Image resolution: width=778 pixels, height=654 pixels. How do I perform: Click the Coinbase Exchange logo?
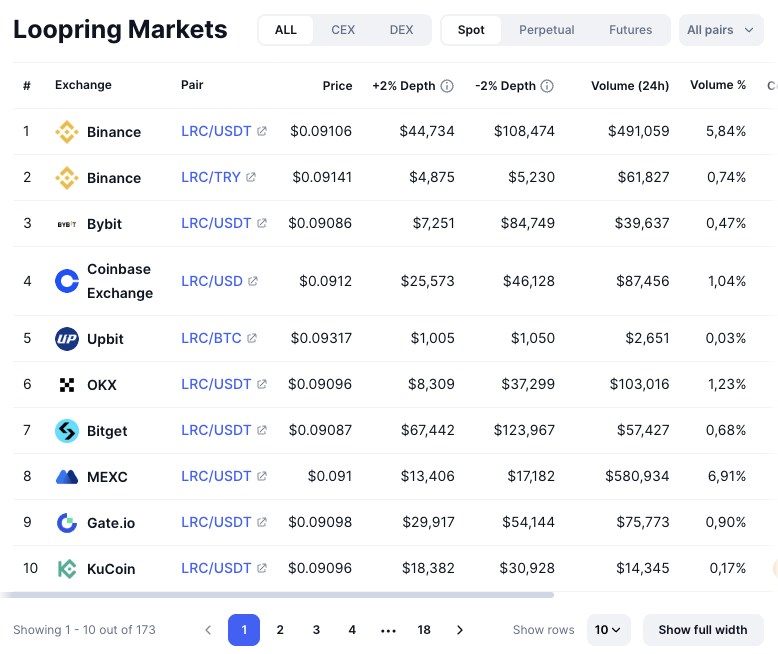[x=66, y=281]
